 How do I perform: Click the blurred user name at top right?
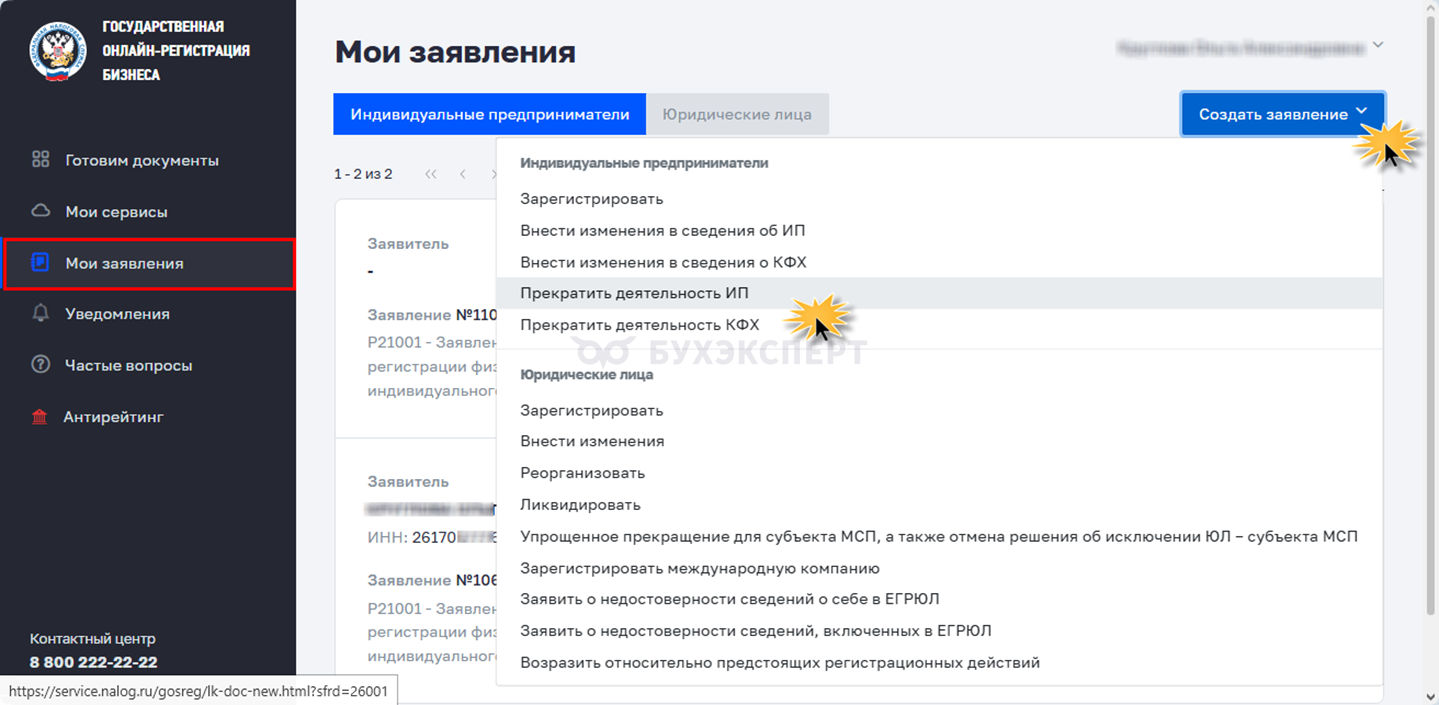point(1240,47)
